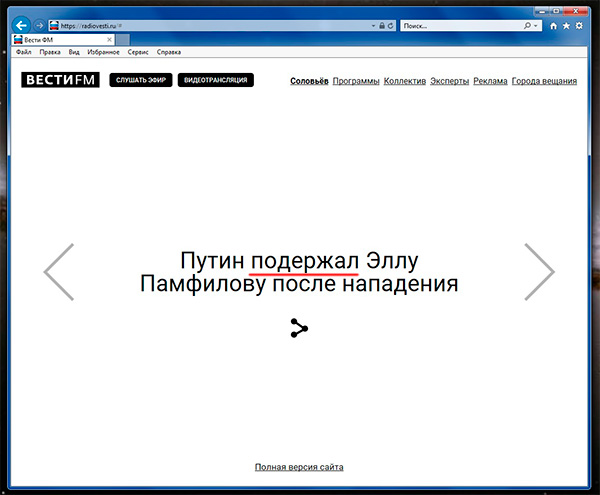This screenshot has width=600, height=495.
Task: Click the share icon below the headline
Action: click(299, 328)
